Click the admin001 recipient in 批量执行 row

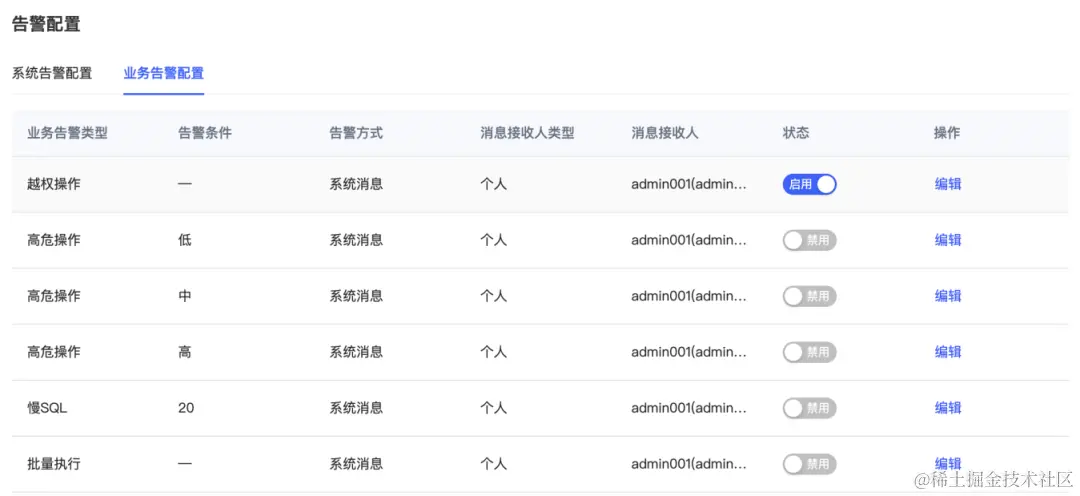tap(689, 464)
